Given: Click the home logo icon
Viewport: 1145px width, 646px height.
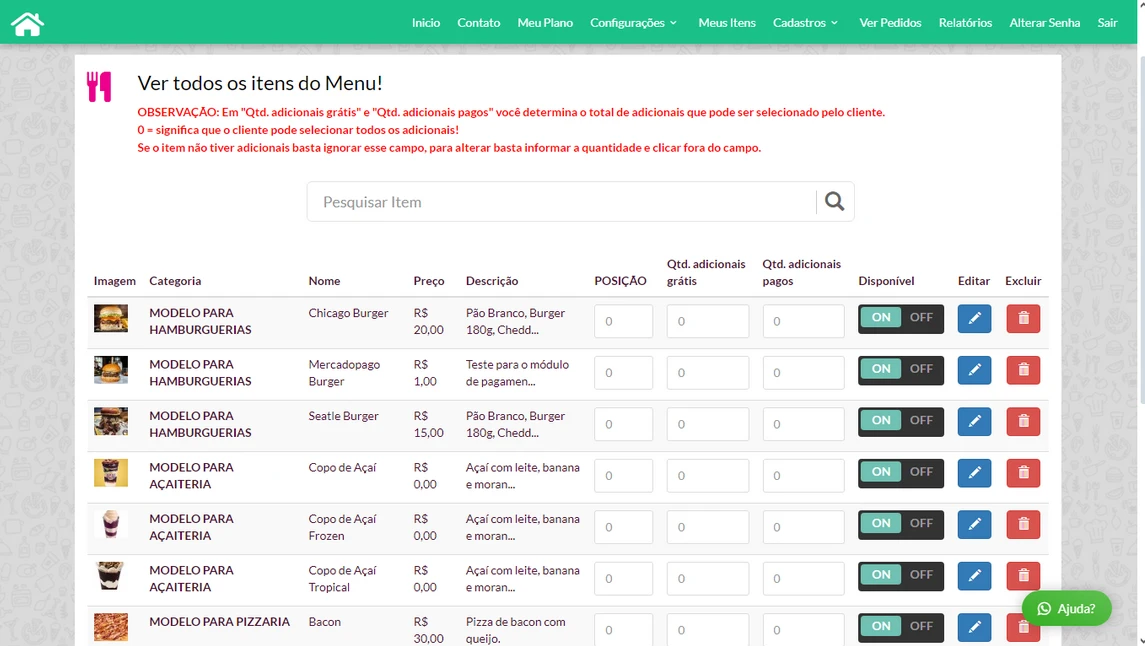Looking at the screenshot, I should (27, 23).
